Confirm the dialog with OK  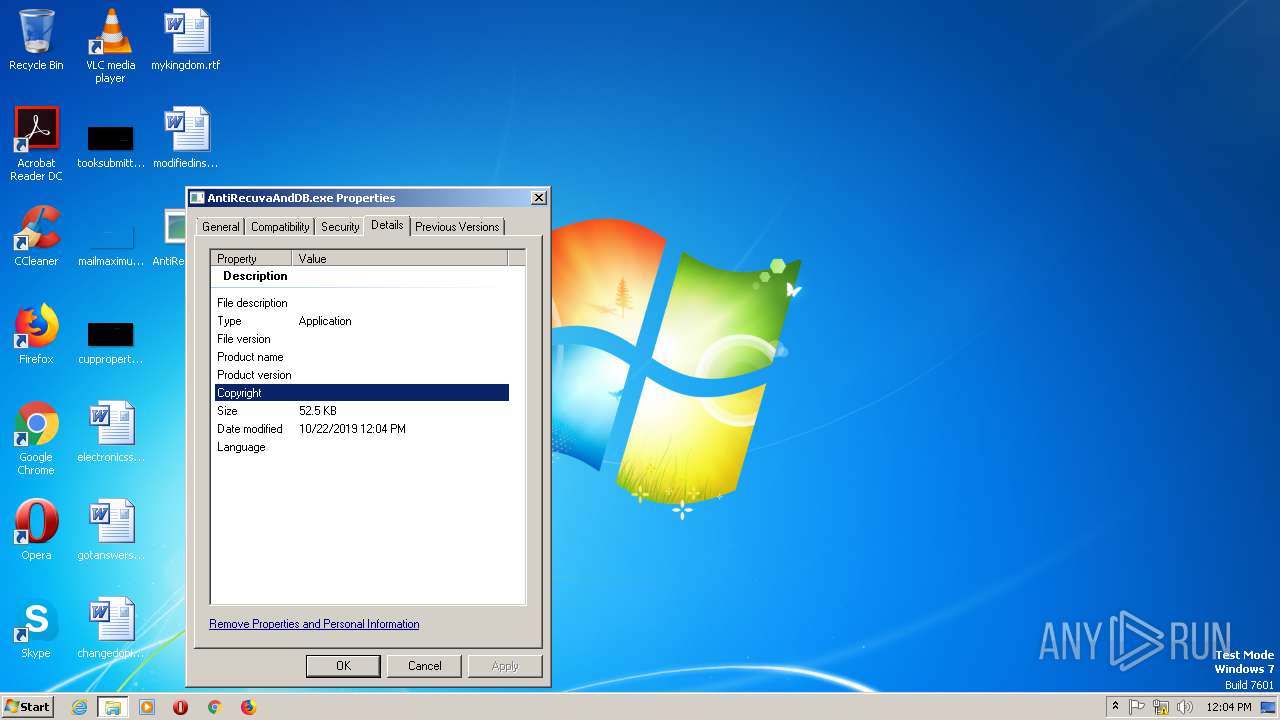(343, 666)
